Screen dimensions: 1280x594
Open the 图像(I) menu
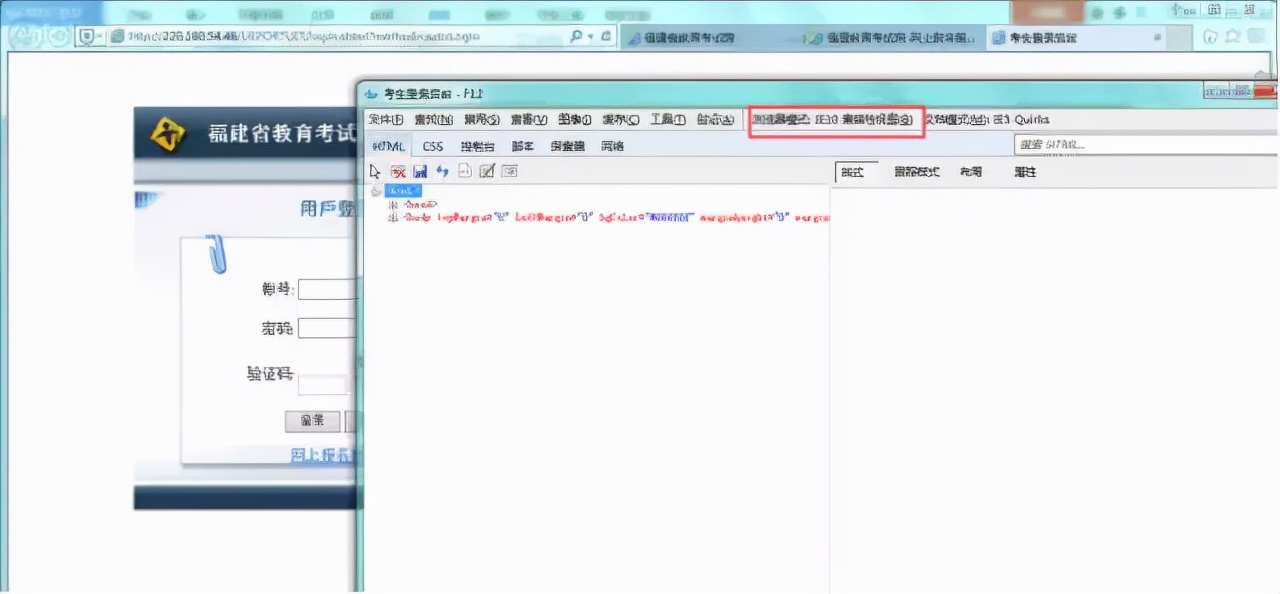[x=575, y=120]
